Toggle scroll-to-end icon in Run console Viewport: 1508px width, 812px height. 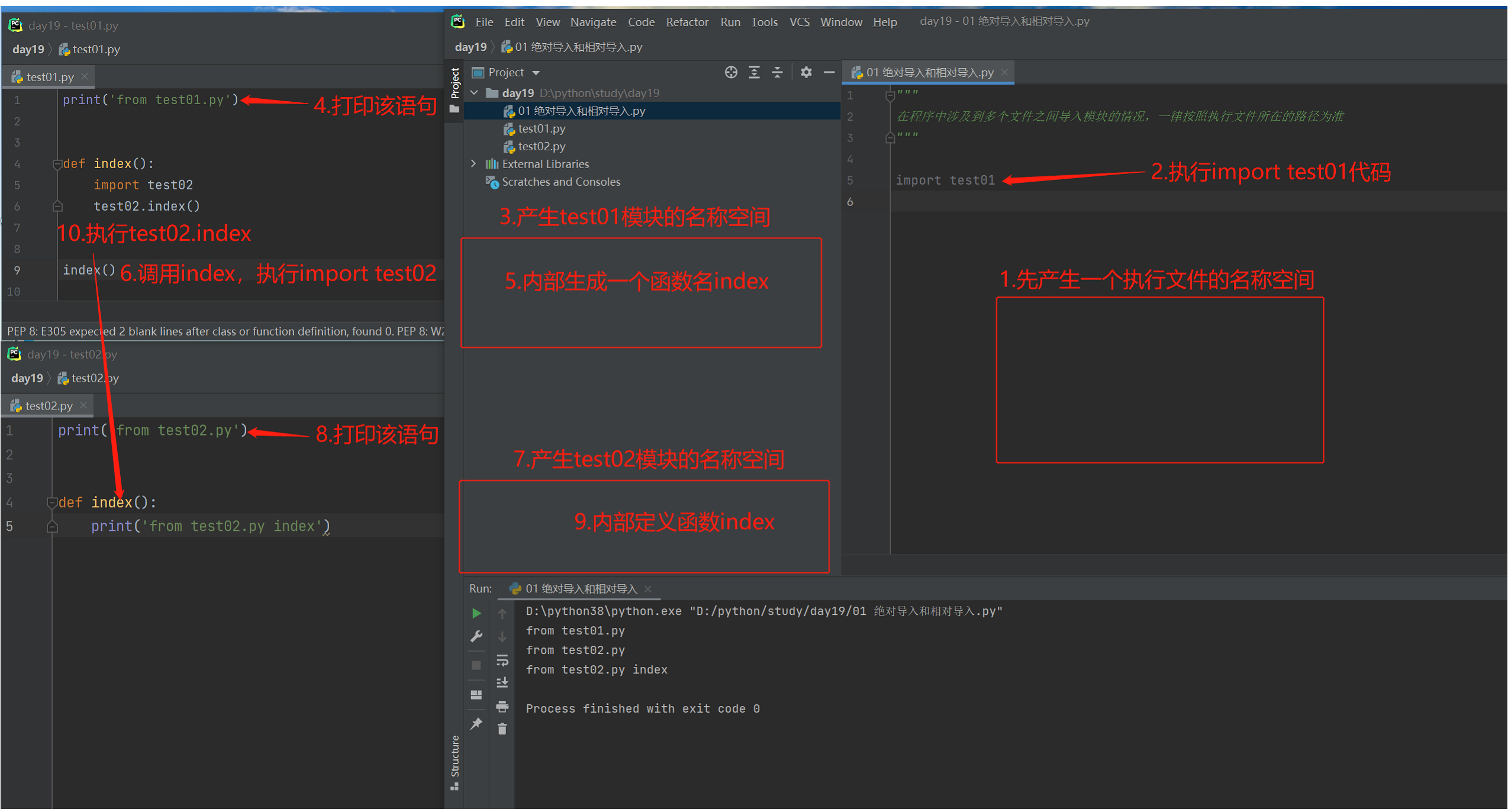pyautogui.click(x=502, y=683)
